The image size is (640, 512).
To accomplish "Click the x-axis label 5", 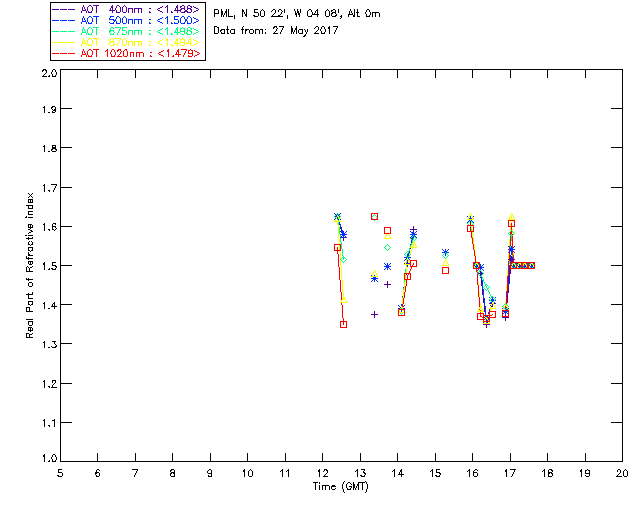I will [x=60, y=473].
